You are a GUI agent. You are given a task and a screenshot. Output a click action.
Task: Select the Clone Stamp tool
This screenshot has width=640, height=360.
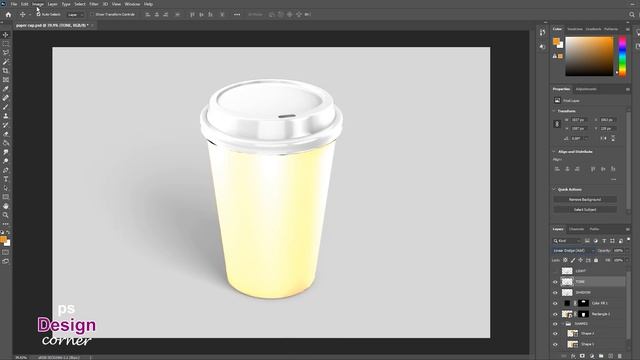(x=6, y=116)
